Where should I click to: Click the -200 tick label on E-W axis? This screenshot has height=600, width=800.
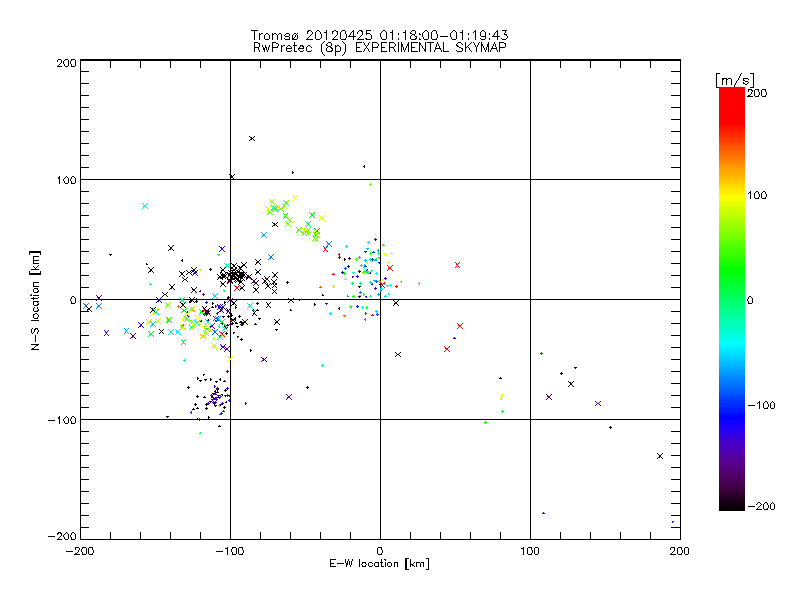pyautogui.click(x=80, y=551)
